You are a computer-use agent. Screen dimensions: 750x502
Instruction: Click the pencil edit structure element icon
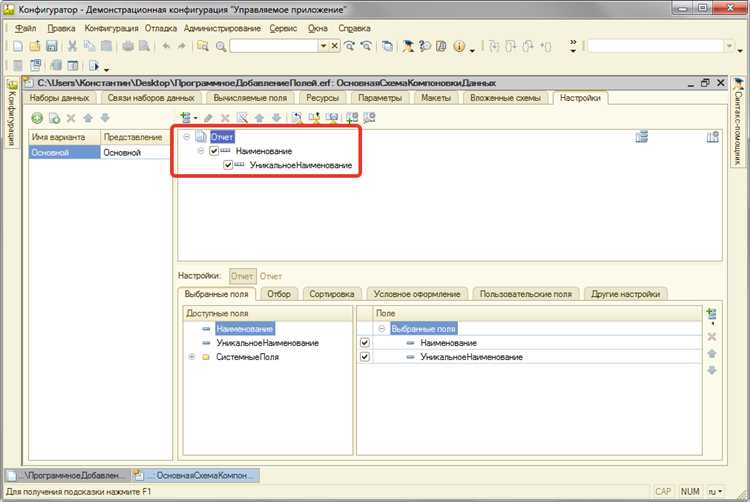pyautogui.click(x=208, y=118)
